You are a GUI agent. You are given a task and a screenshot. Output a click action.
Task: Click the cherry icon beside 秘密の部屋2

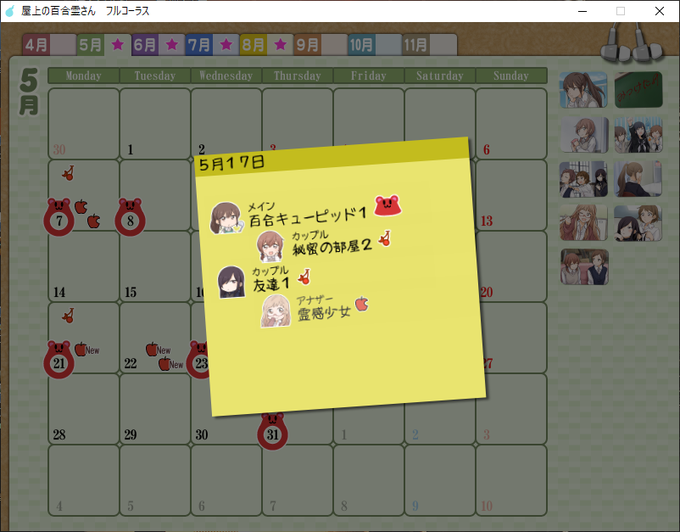tap(385, 238)
